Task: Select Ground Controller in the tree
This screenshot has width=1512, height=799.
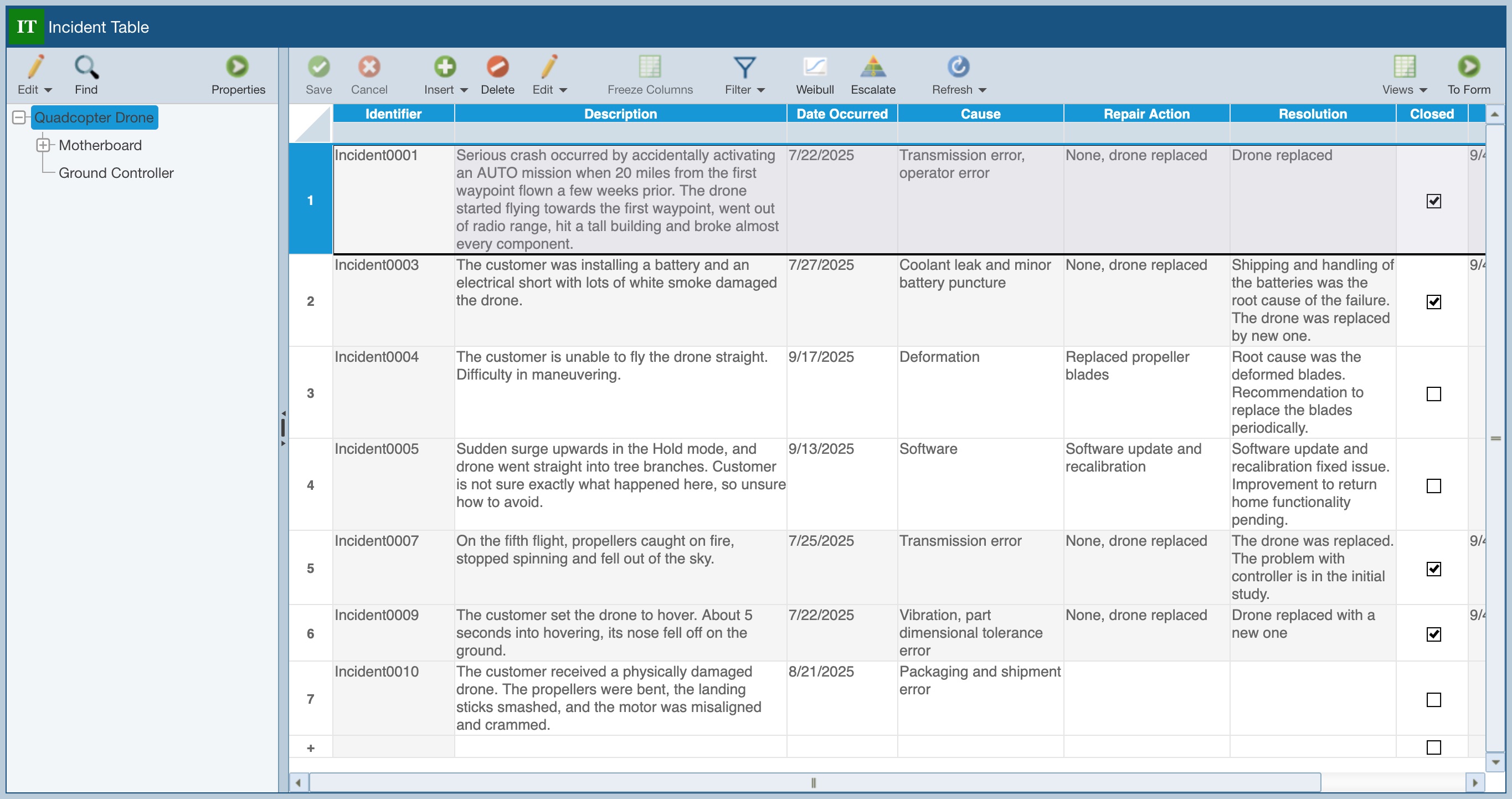Action: click(116, 173)
